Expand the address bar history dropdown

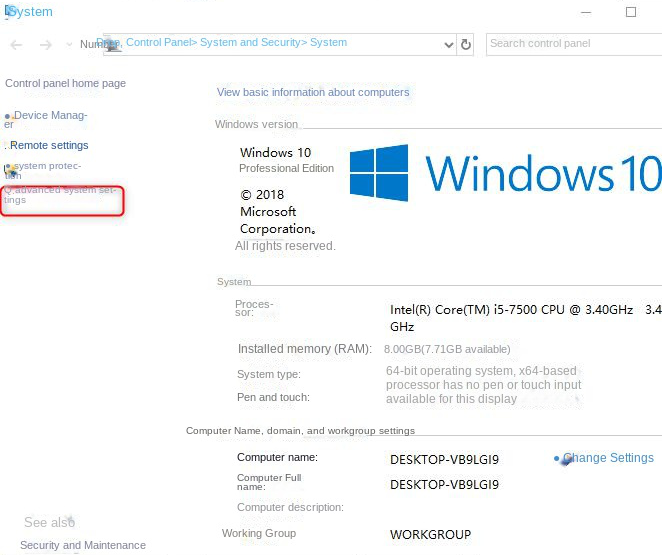[449, 44]
